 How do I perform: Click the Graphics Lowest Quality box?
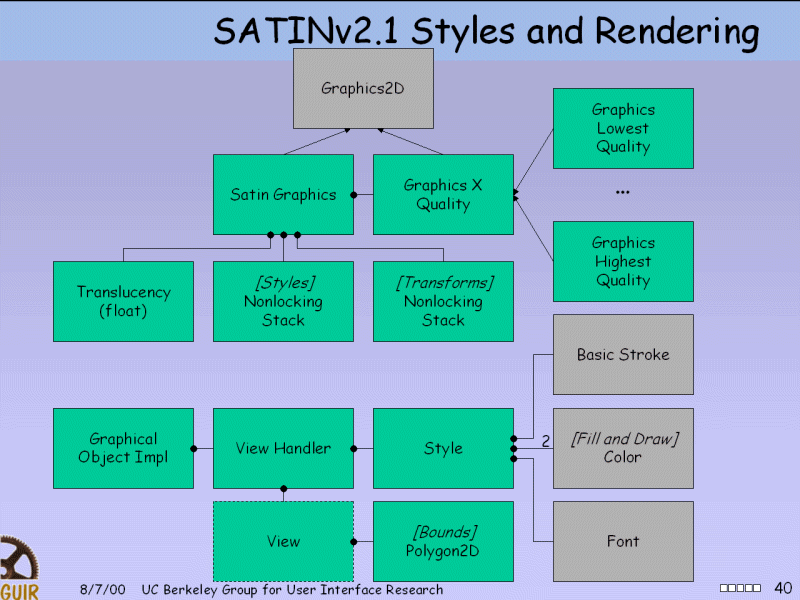pyautogui.click(x=623, y=128)
